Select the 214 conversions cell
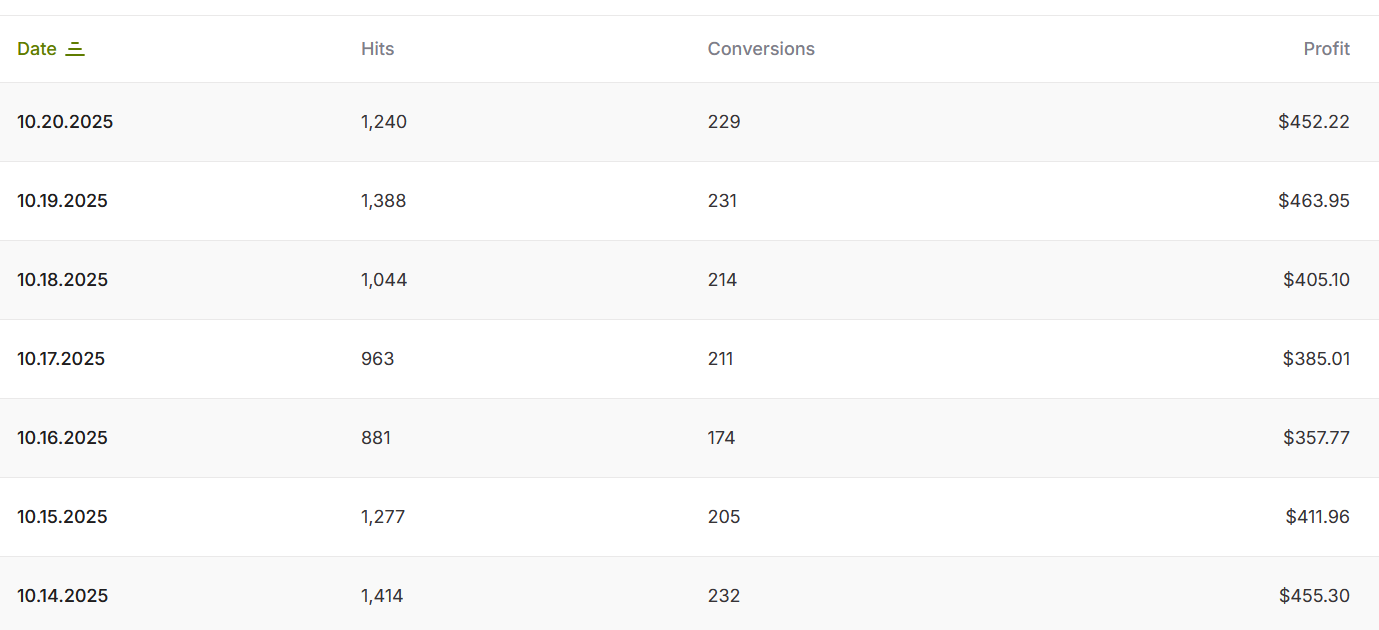Viewport: 1379px width, 630px height. pyautogui.click(x=722, y=280)
